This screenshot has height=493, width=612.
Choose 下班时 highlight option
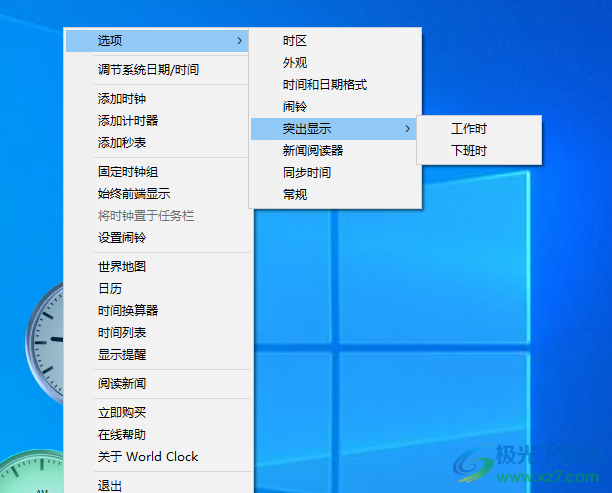click(479, 150)
